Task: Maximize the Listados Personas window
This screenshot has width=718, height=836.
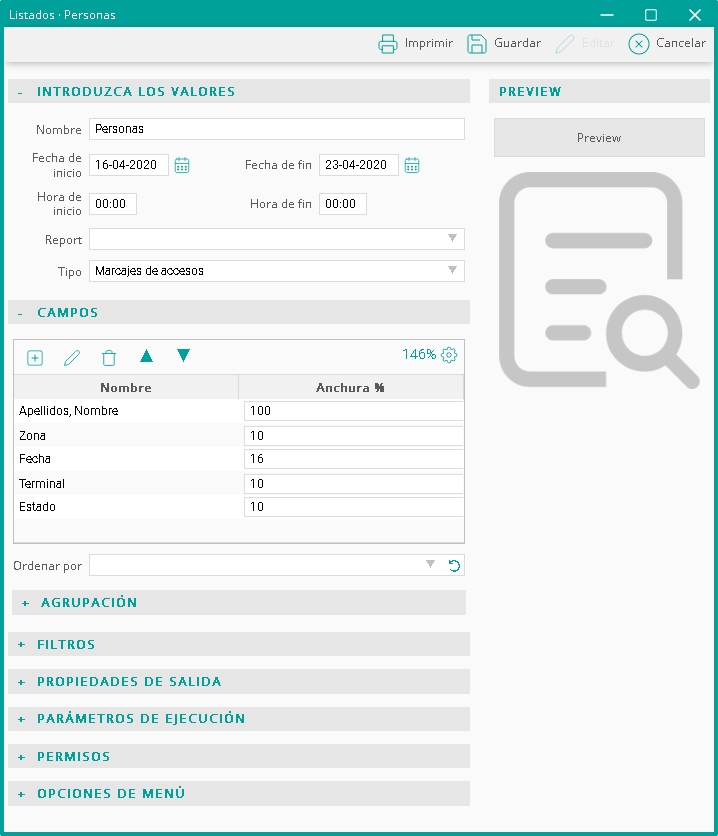Action: point(651,14)
